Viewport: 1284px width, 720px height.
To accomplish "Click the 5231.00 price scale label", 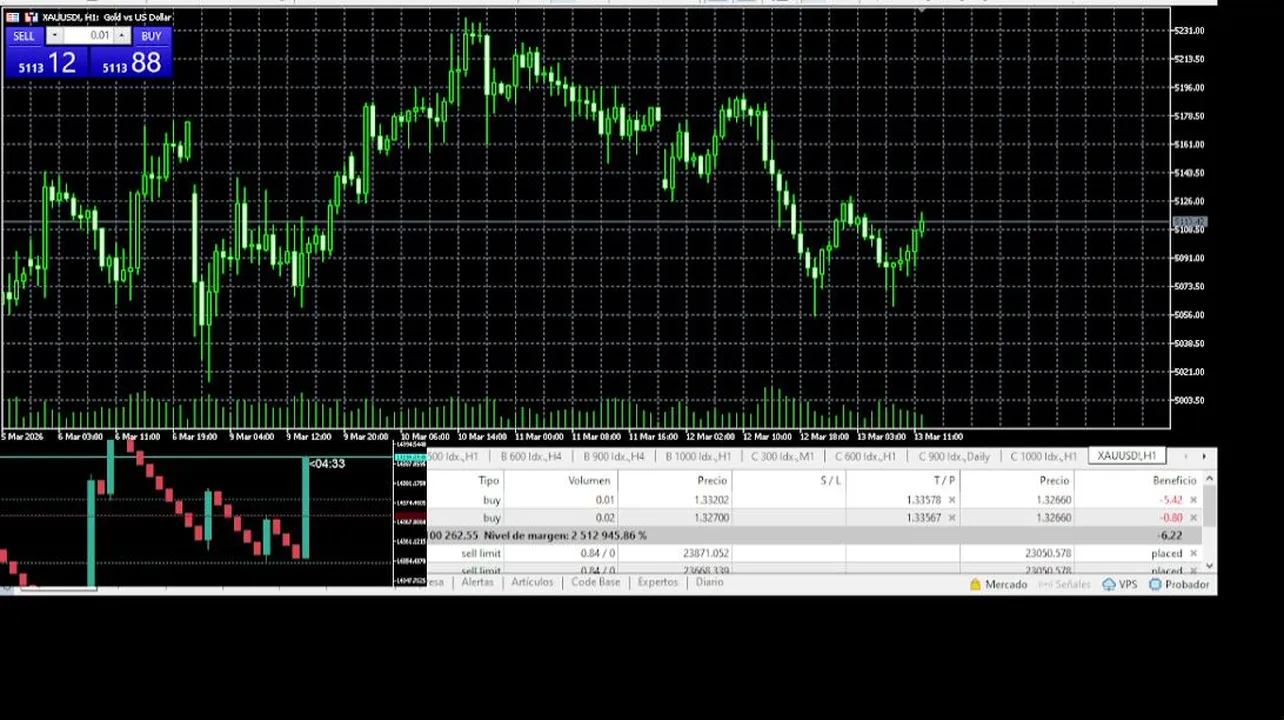I will point(1189,31).
